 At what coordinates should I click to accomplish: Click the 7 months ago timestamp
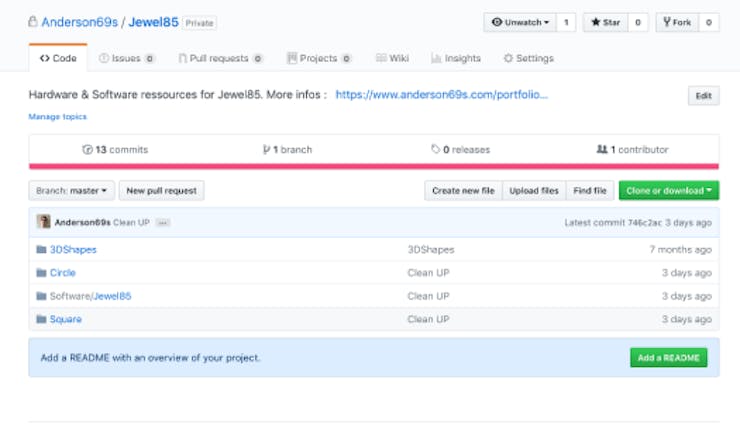(681, 250)
